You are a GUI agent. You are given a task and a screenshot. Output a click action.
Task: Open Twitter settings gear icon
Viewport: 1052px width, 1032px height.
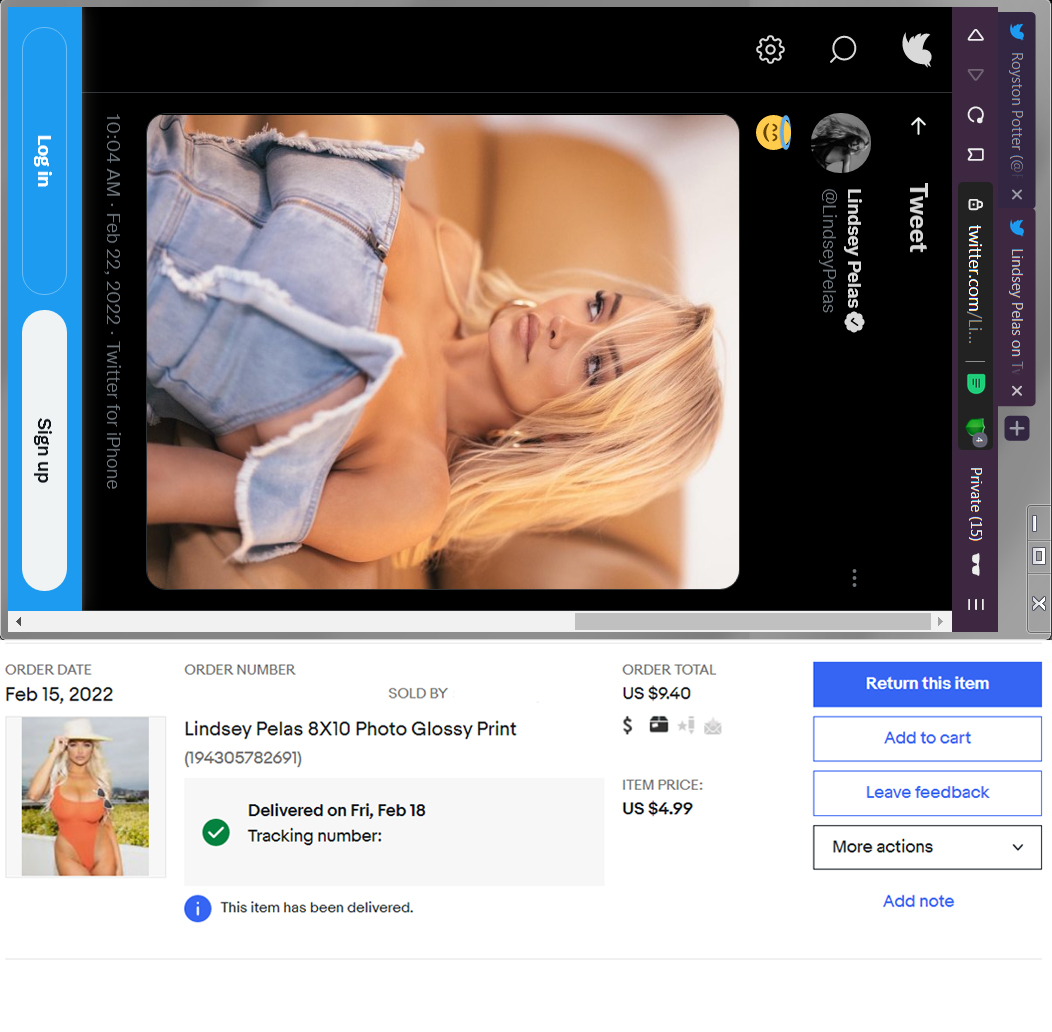coord(770,49)
